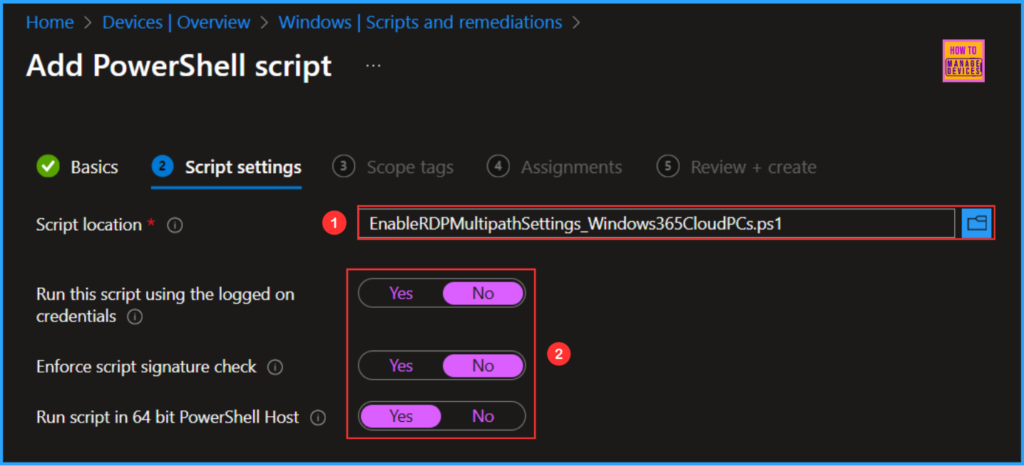The image size is (1024, 466).
Task: Click info icon for Enforce script signature check
Action: coord(275,367)
